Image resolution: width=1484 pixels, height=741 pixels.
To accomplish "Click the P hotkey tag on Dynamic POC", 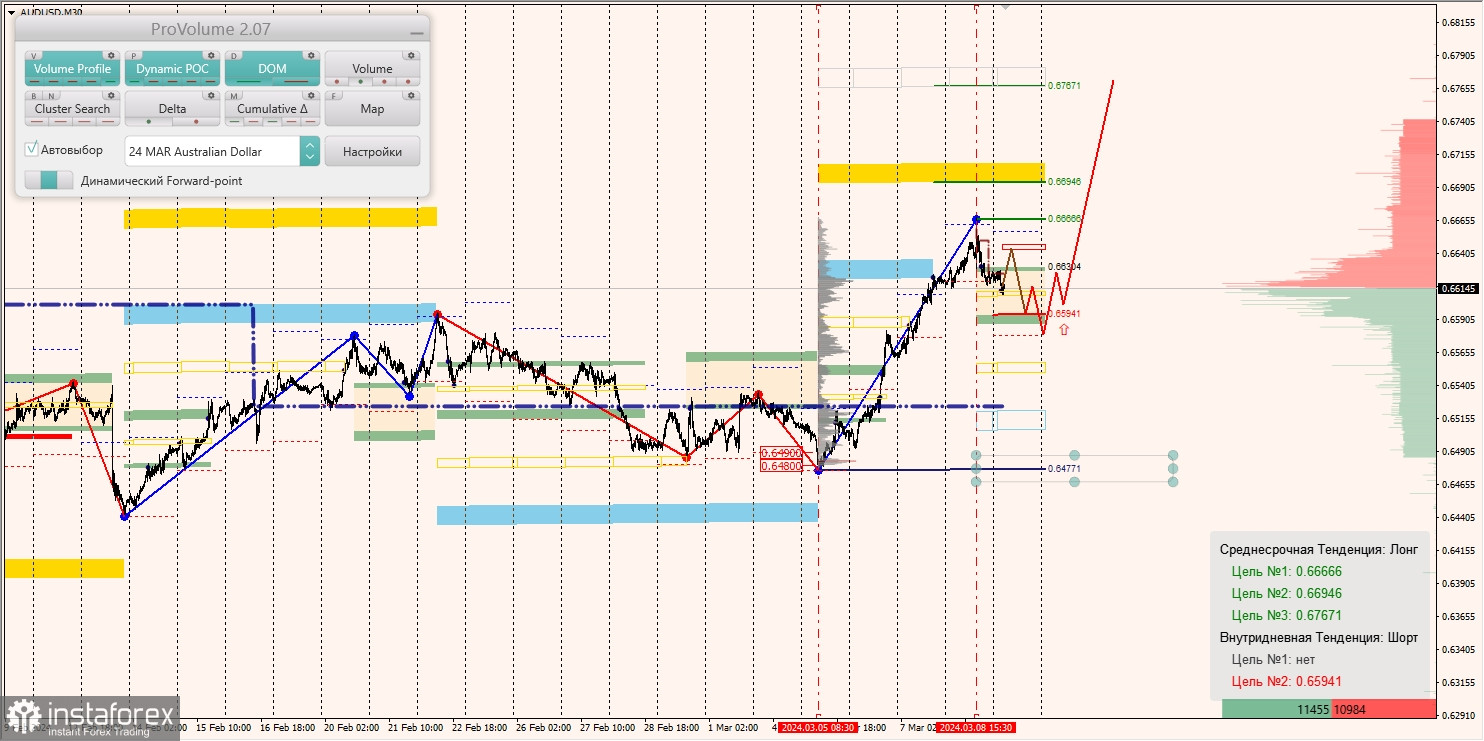I will coord(134,56).
